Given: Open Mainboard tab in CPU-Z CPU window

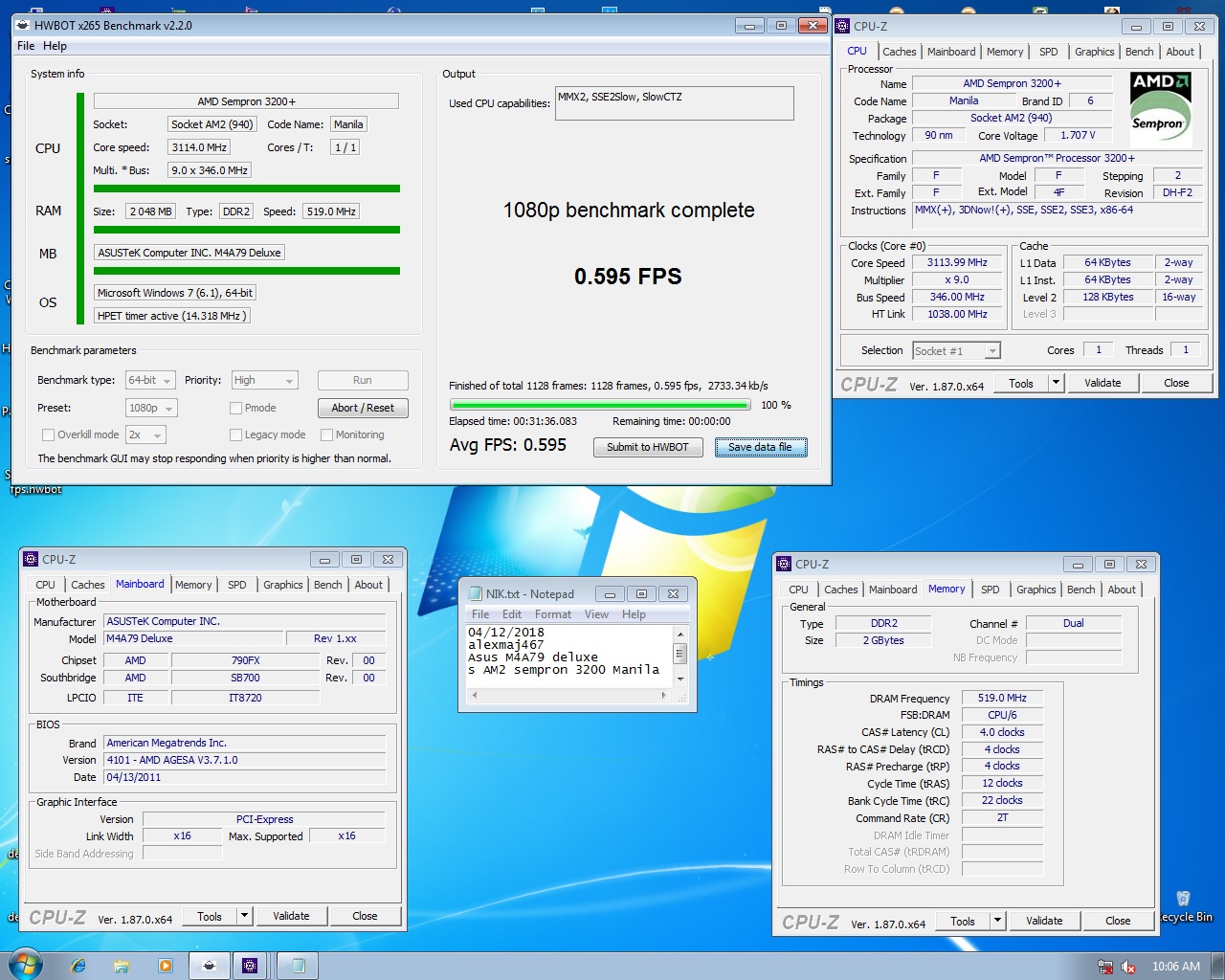Looking at the screenshot, I should (951, 52).
